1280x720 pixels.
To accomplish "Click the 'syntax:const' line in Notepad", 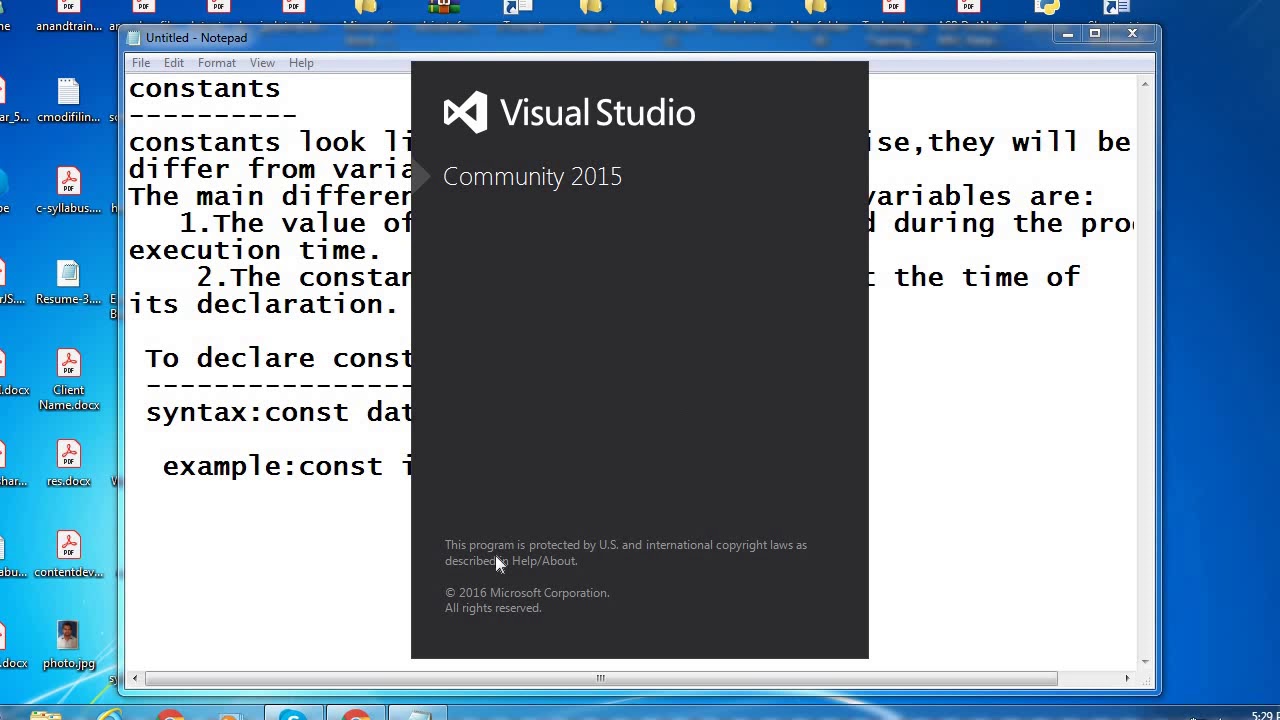I will [279, 412].
